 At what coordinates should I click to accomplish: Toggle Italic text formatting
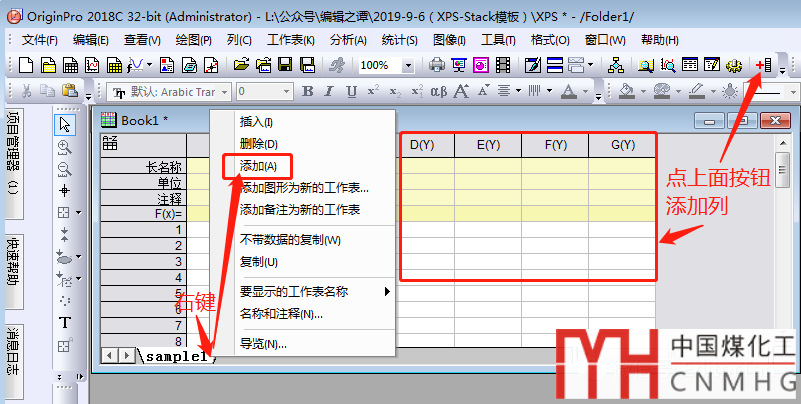(329, 91)
